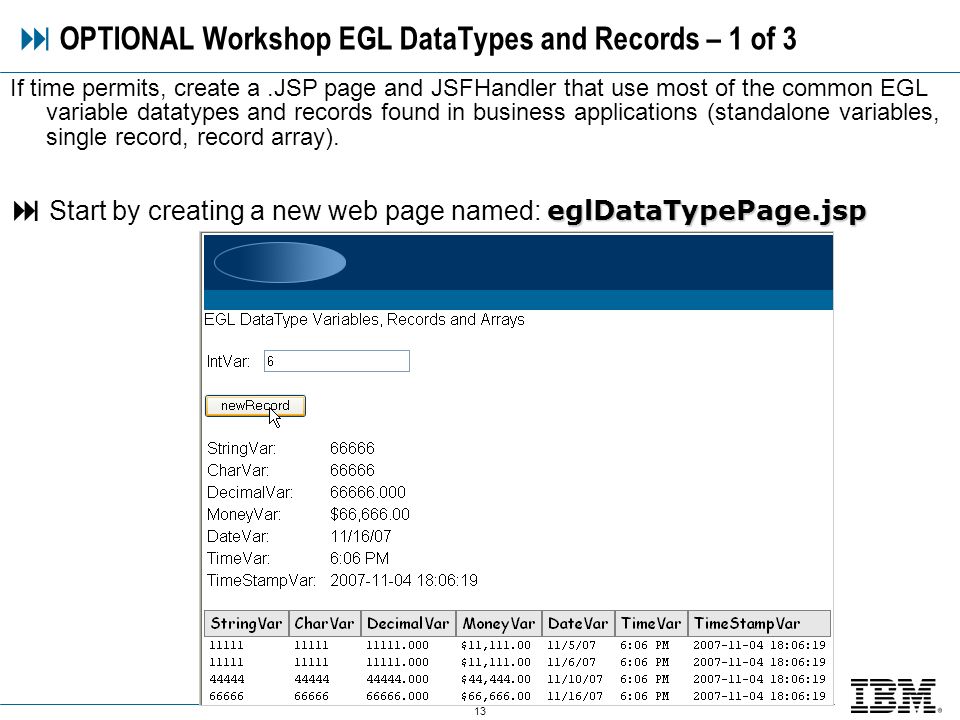Click the CharVar column header
960x720 pixels.
(x=324, y=624)
